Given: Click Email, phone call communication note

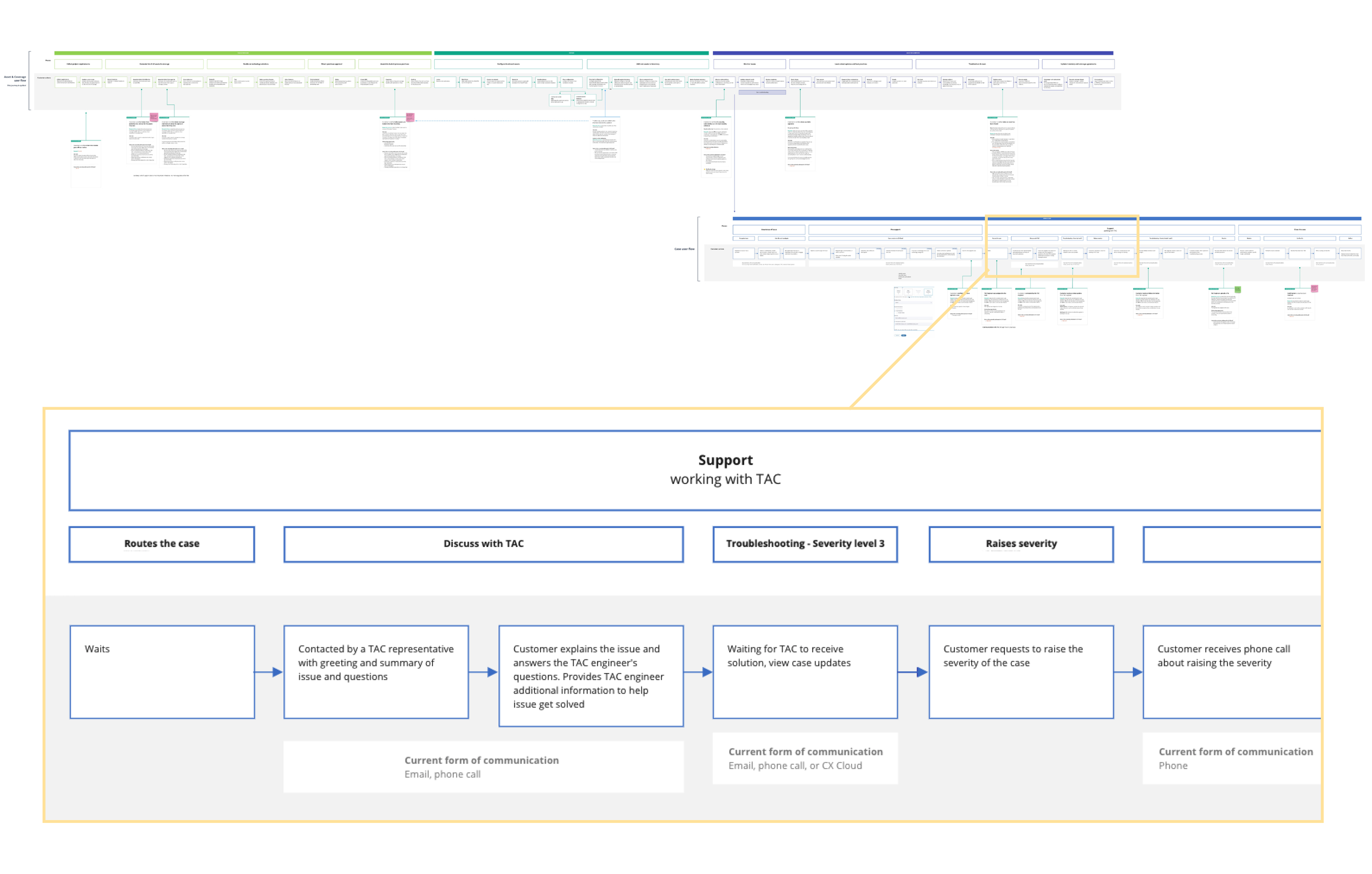Looking at the screenshot, I should point(483,767).
